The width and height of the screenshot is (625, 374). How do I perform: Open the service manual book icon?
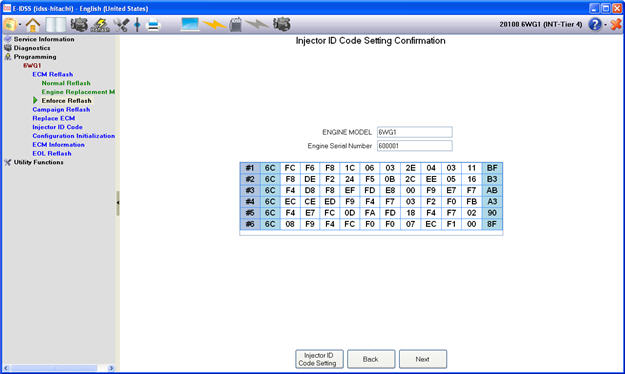(x=56, y=25)
